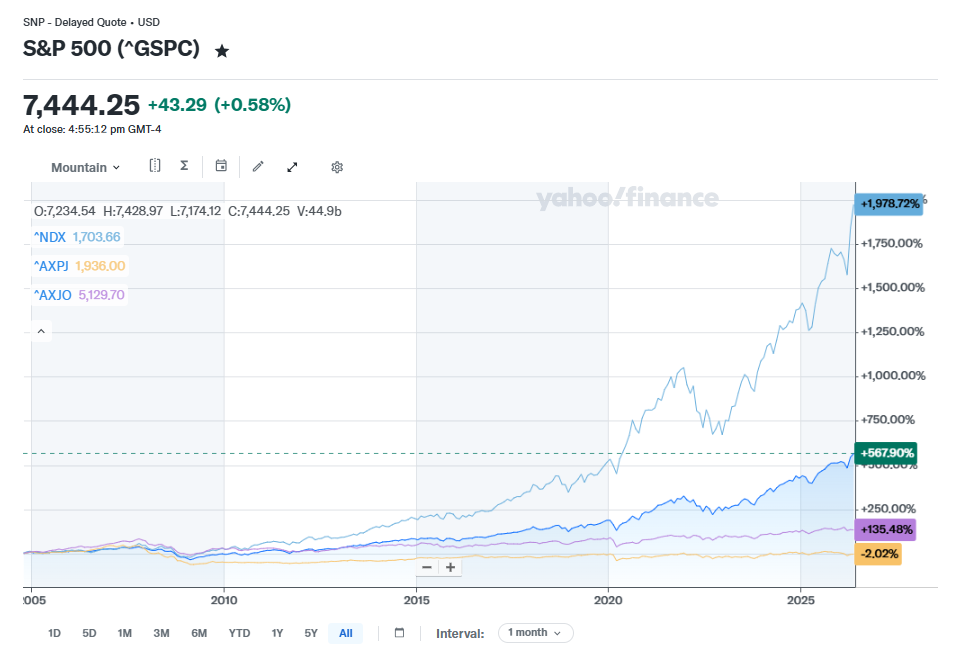Click the +1,500.00% axis label
The image size is (957, 657).
tap(892, 288)
